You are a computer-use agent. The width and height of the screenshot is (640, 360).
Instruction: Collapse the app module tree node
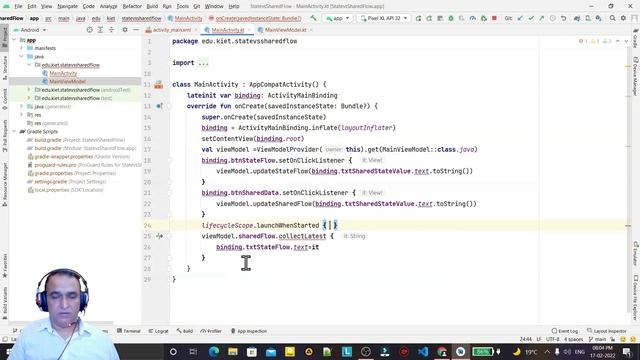(x=14, y=40)
